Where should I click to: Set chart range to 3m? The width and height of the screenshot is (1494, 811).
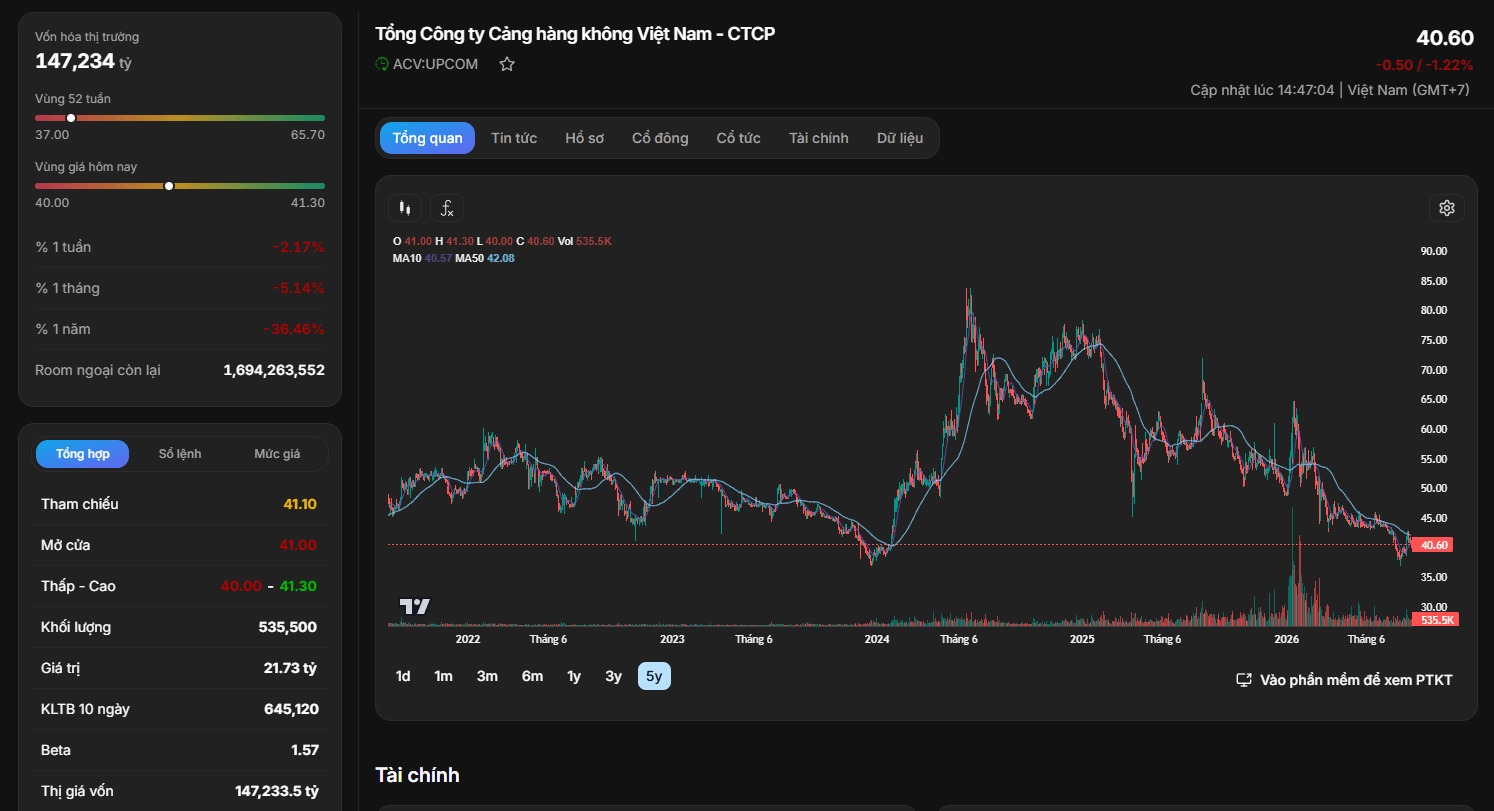tap(487, 677)
